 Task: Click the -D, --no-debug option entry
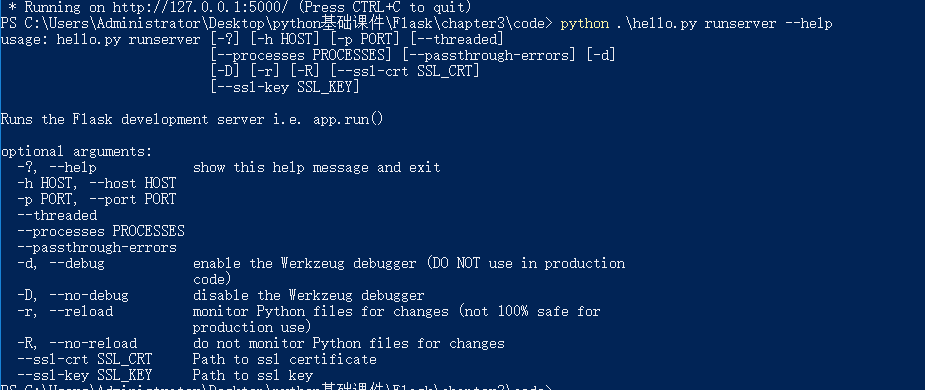click(72, 295)
